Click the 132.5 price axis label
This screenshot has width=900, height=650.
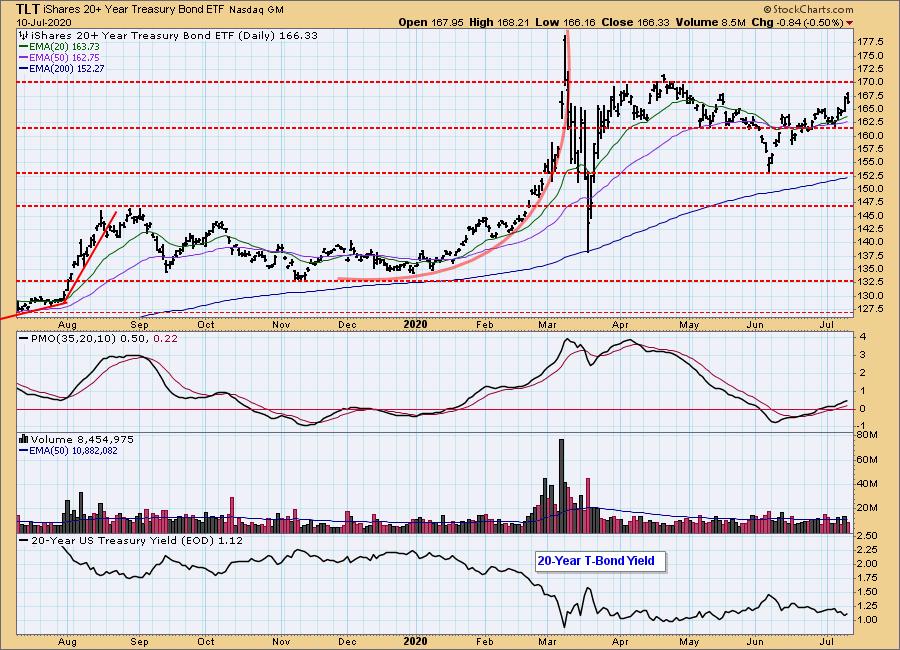click(x=871, y=282)
